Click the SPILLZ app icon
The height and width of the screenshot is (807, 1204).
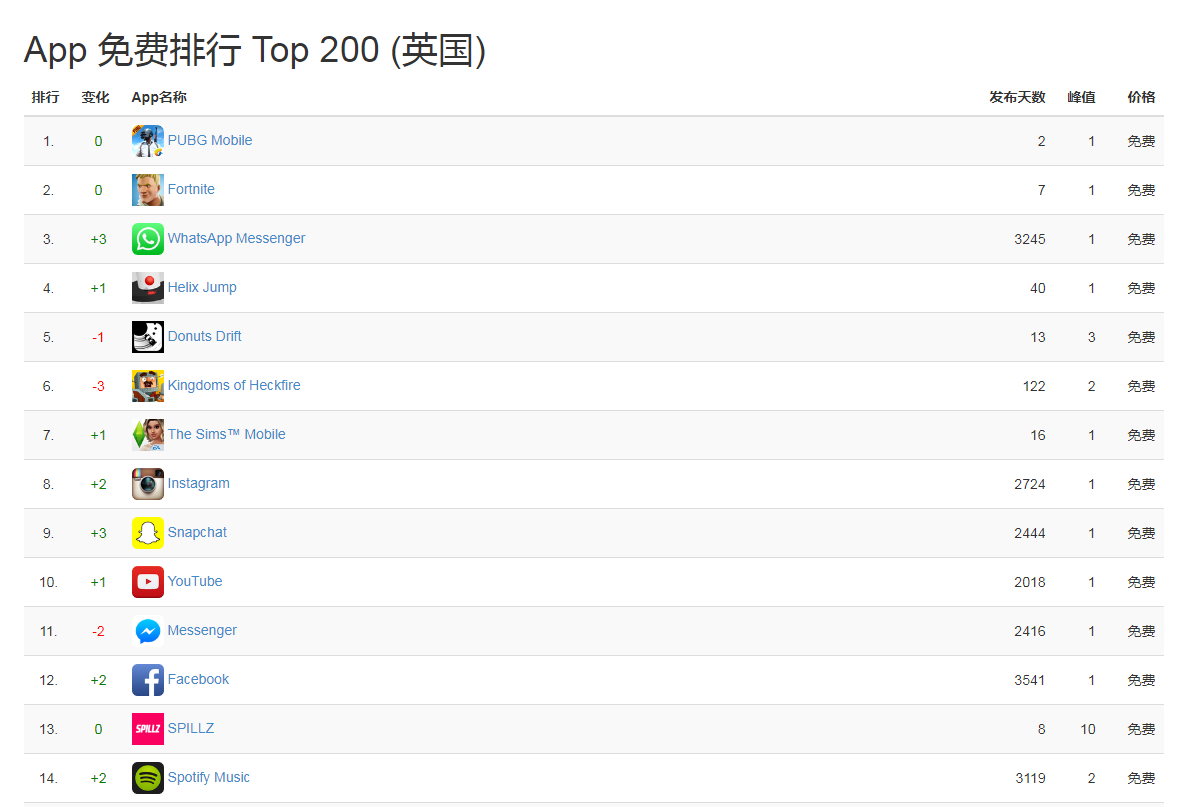coord(148,729)
